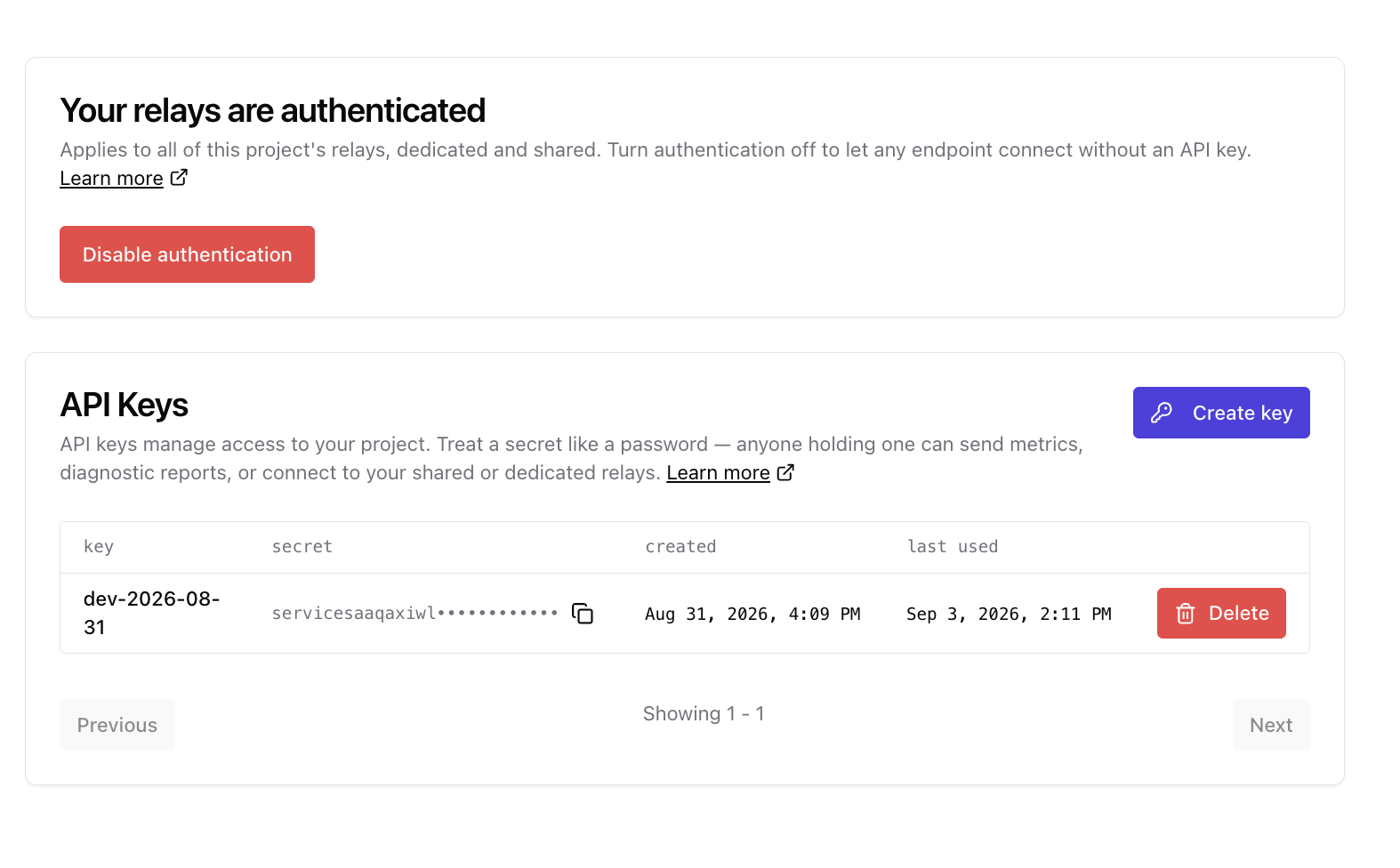Delete the dev-2026-08-31 API key
1400x868 pixels.
click(x=1221, y=613)
